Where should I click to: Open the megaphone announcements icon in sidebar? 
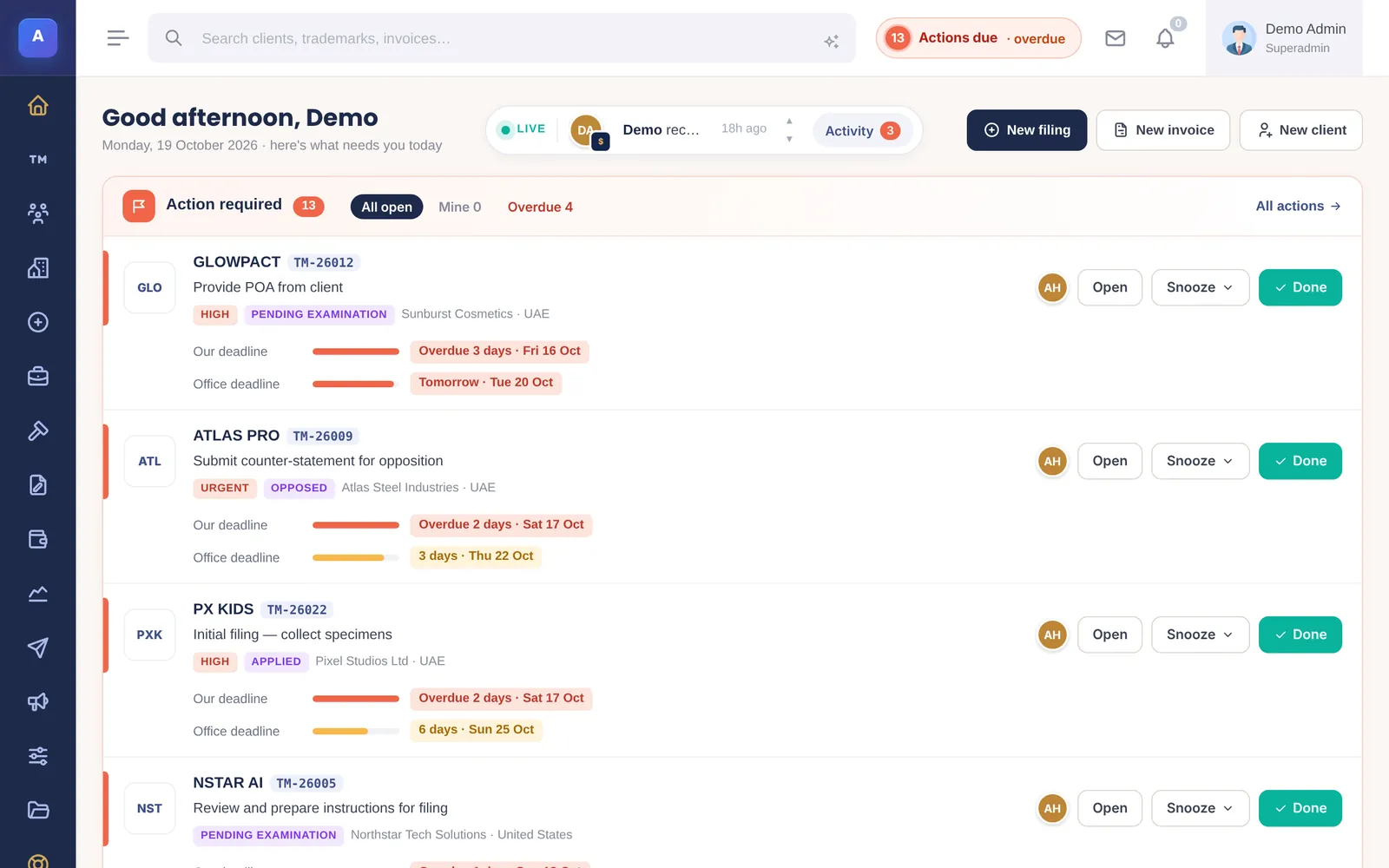37,702
